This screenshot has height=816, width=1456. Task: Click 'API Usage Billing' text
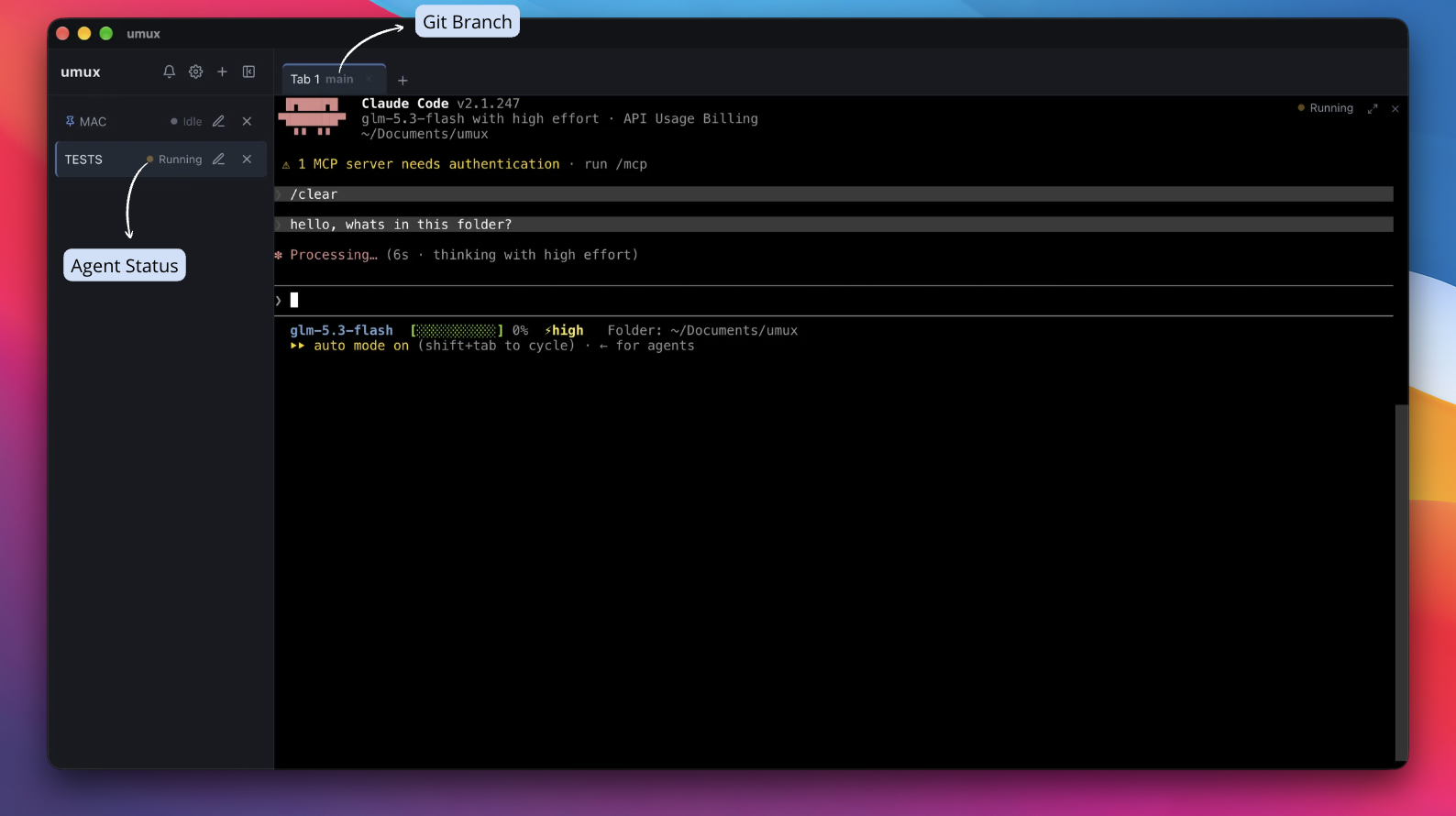(690, 118)
